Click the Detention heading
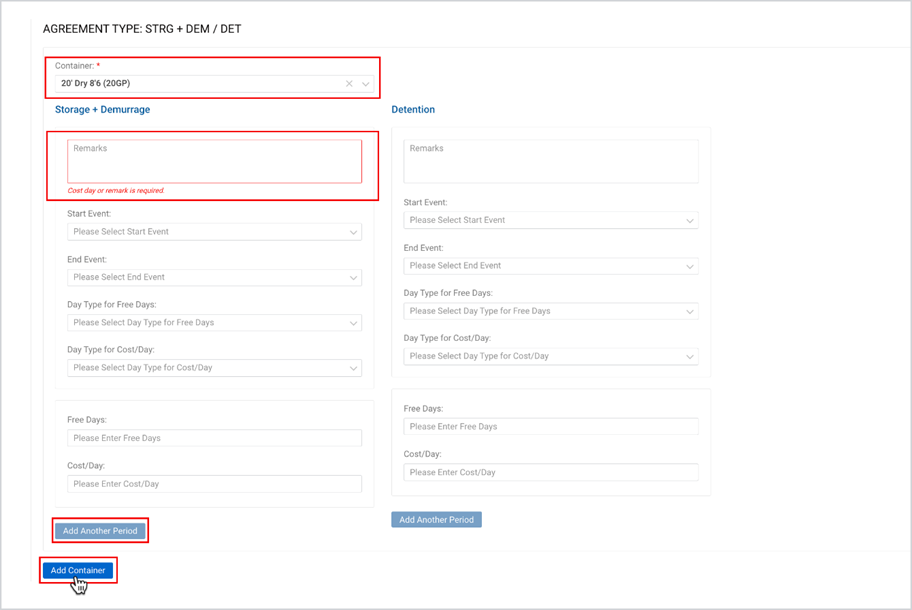The width and height of the screenshot is (912, 610). (413, 109)
